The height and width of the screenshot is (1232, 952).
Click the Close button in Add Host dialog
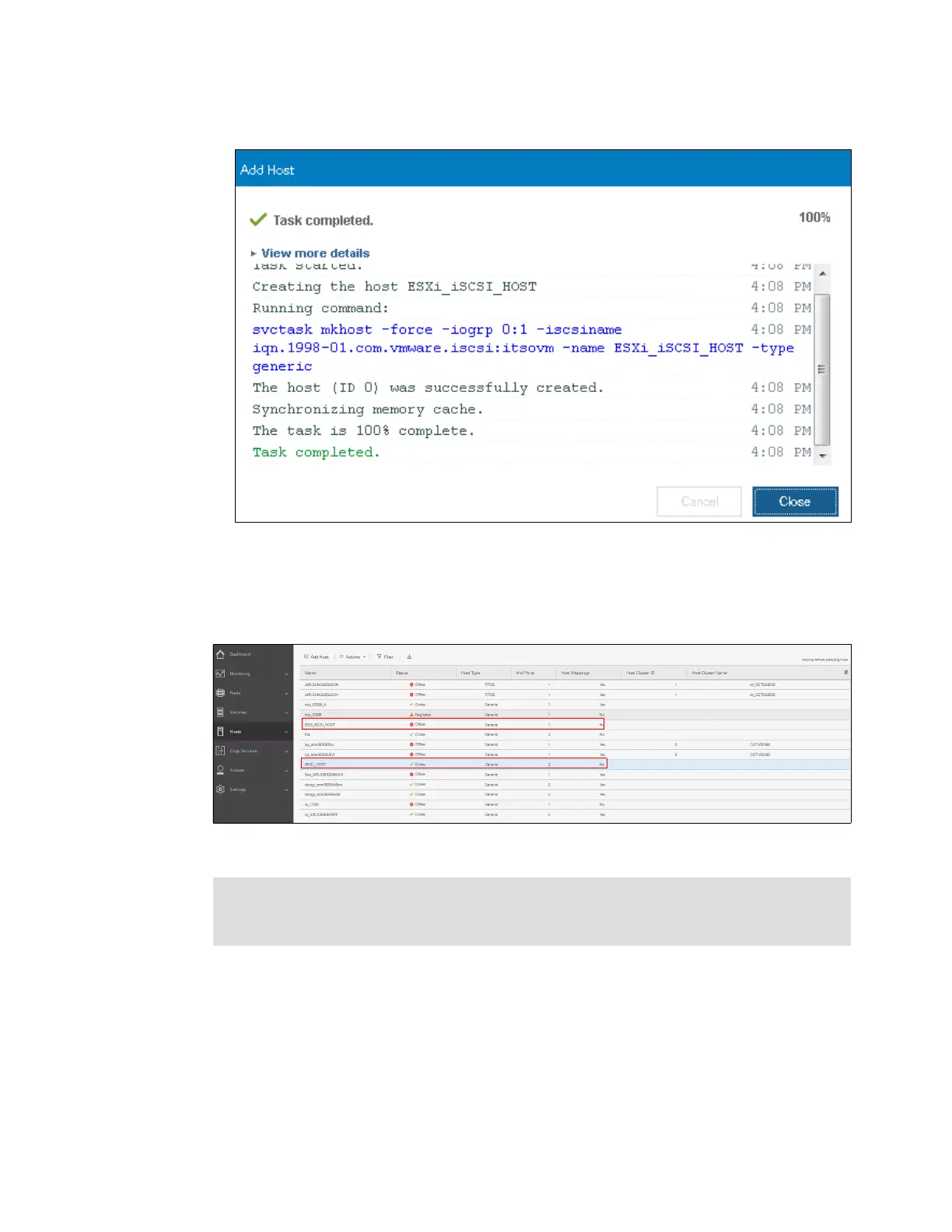[x=795, y=502]
